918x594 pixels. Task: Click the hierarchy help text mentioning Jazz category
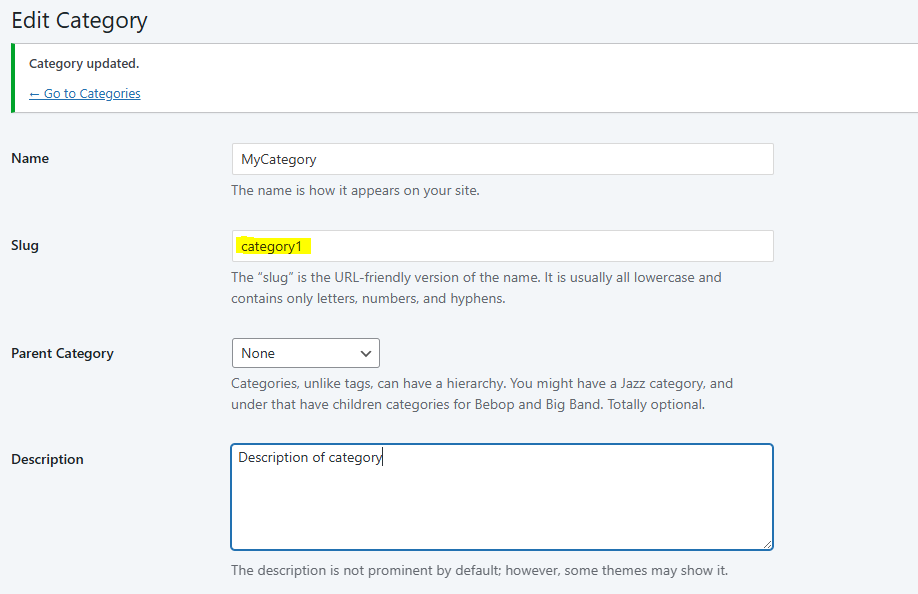point(482,394)
